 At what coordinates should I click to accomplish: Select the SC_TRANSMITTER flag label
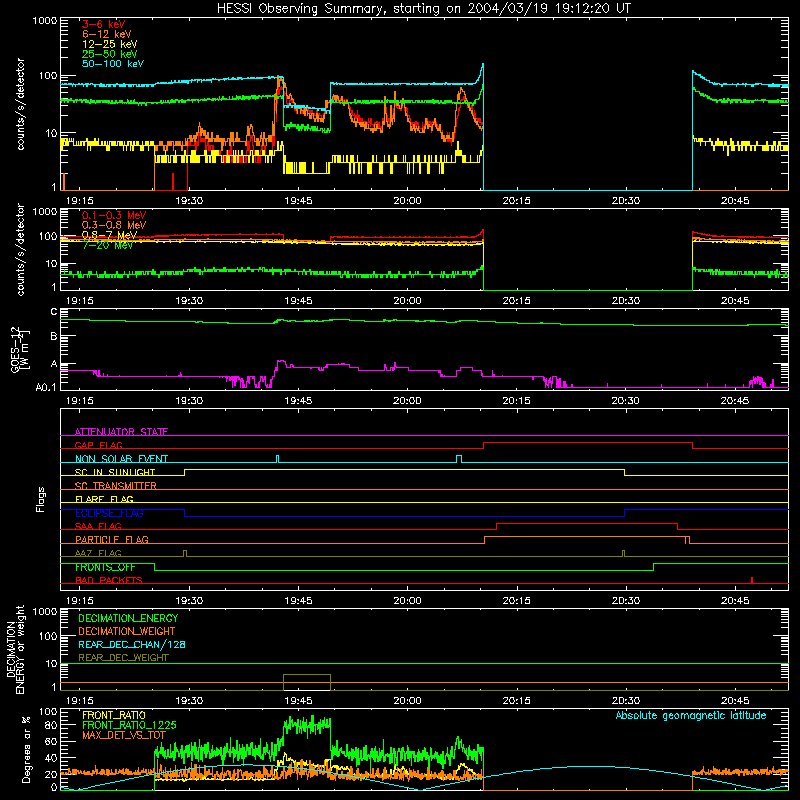coord(116,486)
